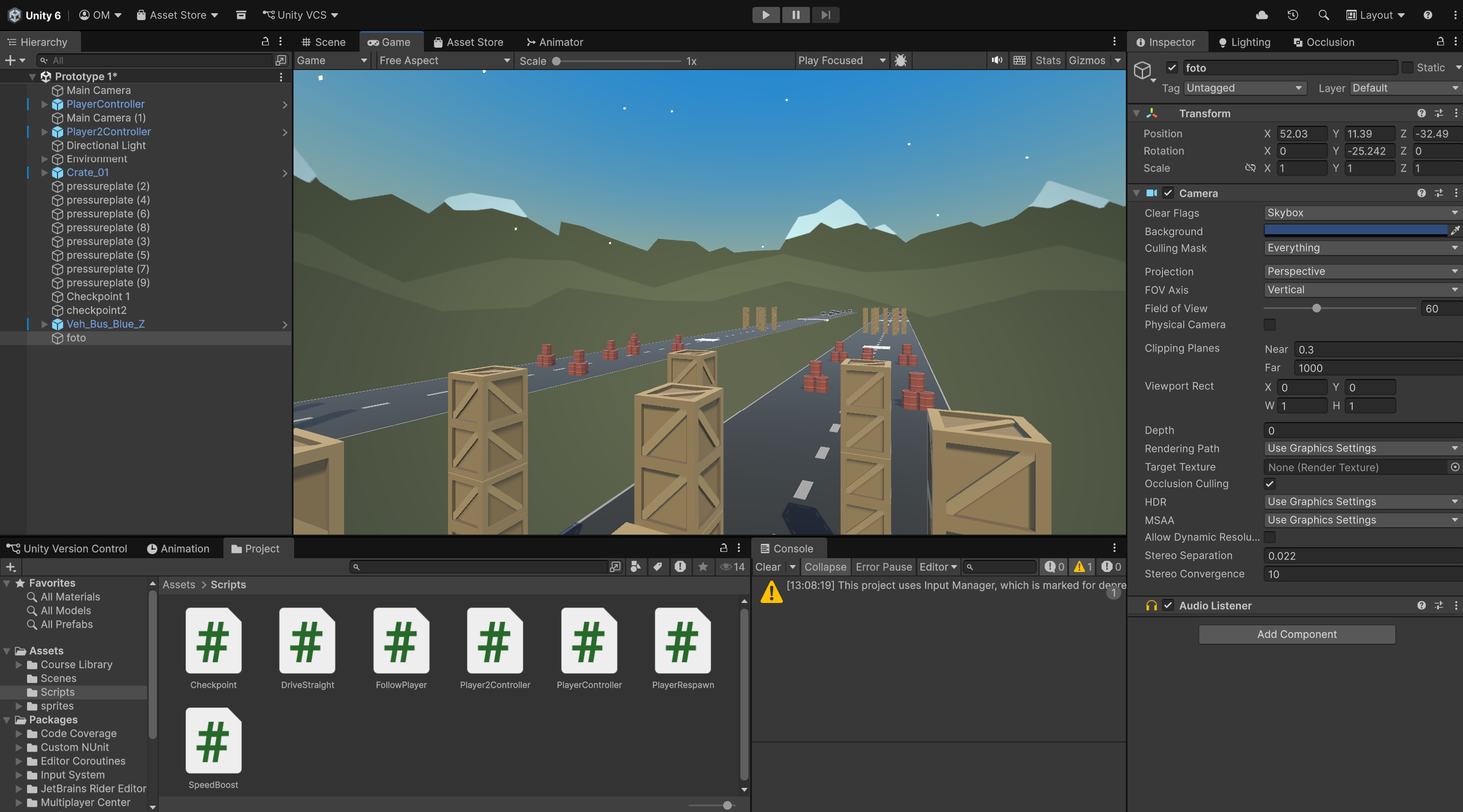Click the Pause button in toolbar
1463x812 pixels.
796,15
